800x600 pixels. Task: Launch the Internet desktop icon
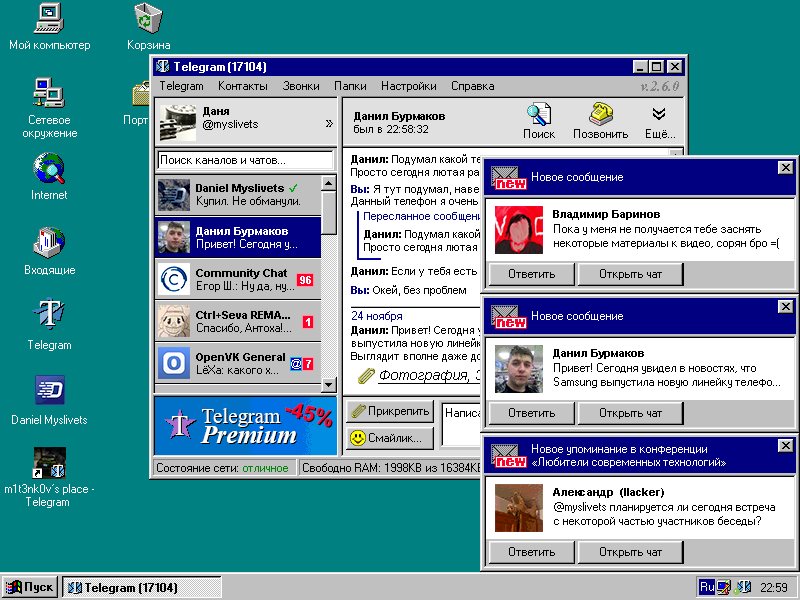49,176
